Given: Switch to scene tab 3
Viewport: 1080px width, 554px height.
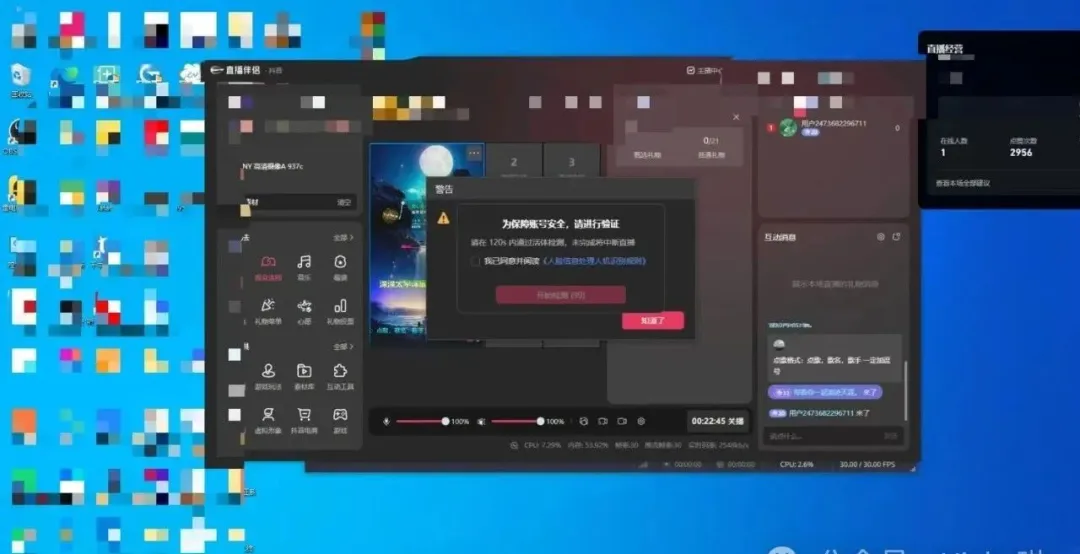Looking at the screenshot, I should (x=572, y=161).
